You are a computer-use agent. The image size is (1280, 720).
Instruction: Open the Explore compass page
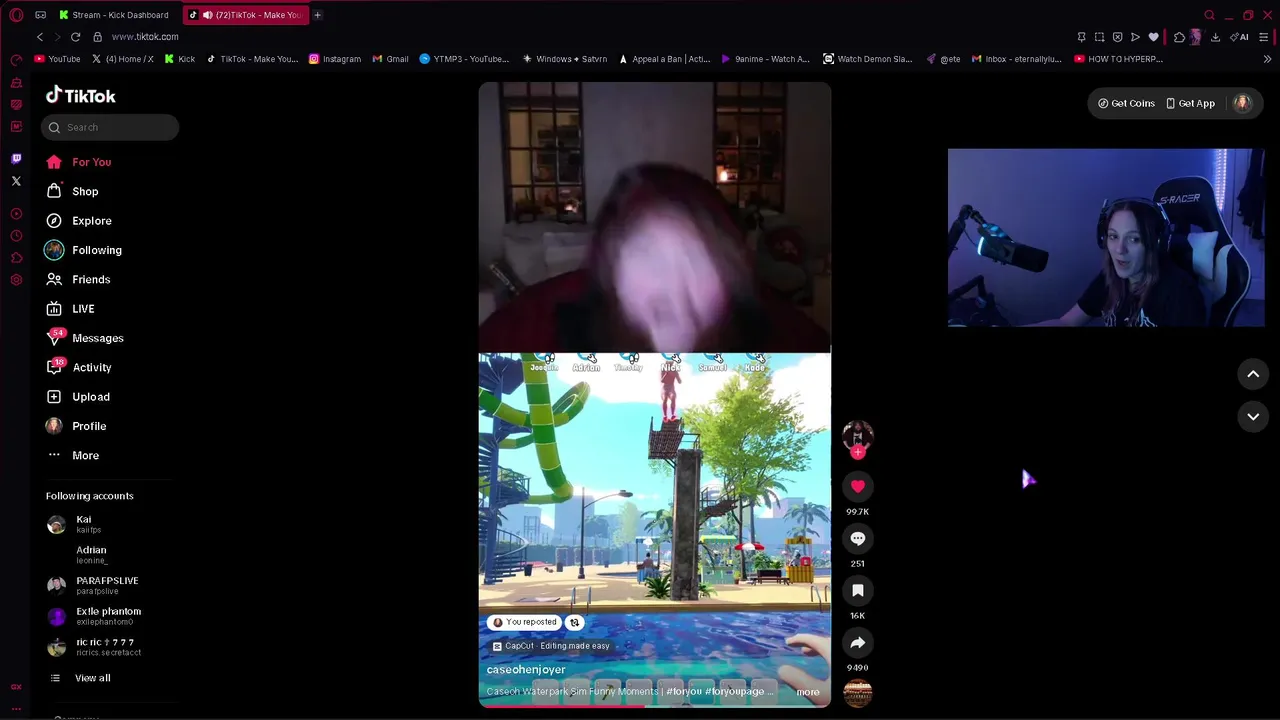pos(78,221)
